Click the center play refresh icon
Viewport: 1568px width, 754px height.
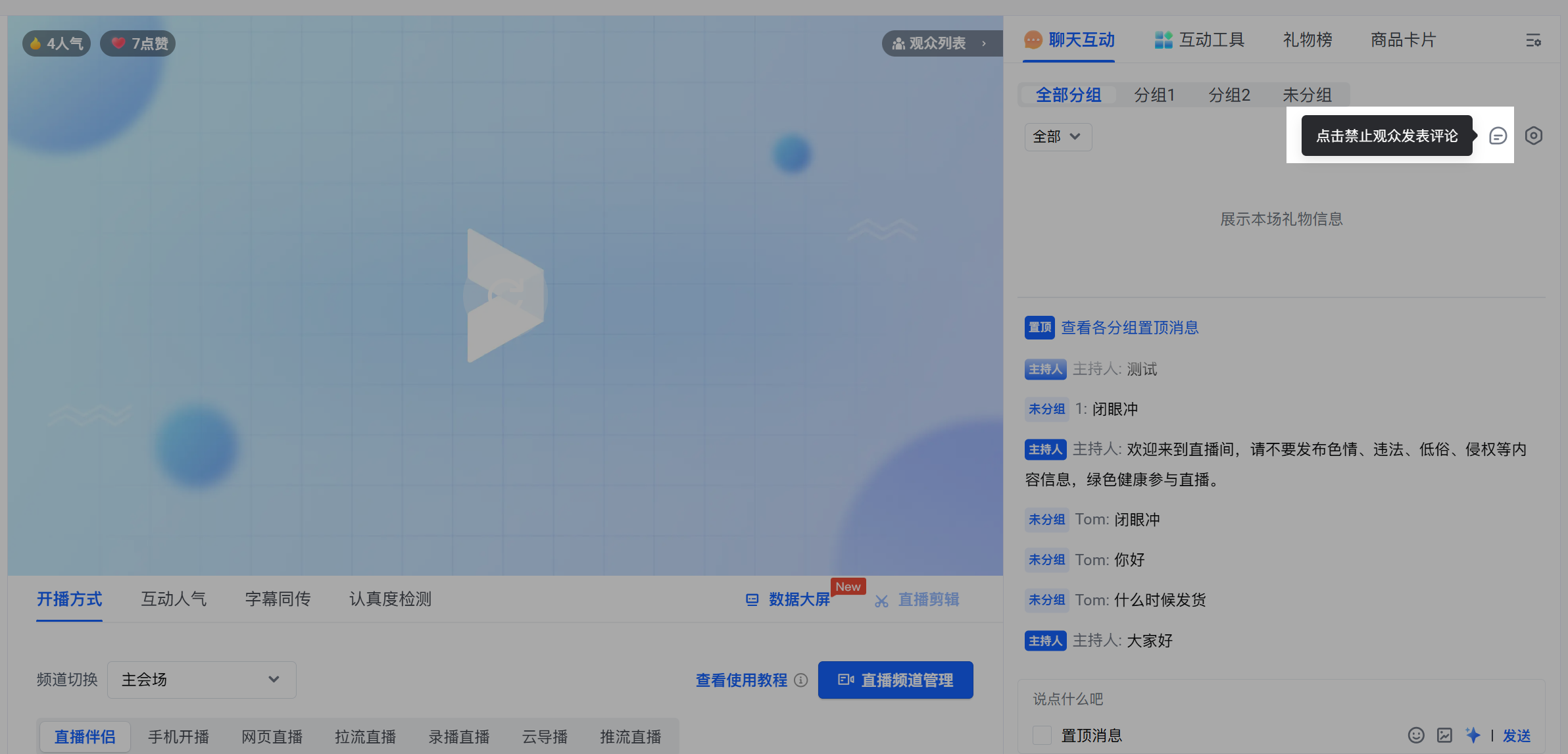[x=505, y=295]
